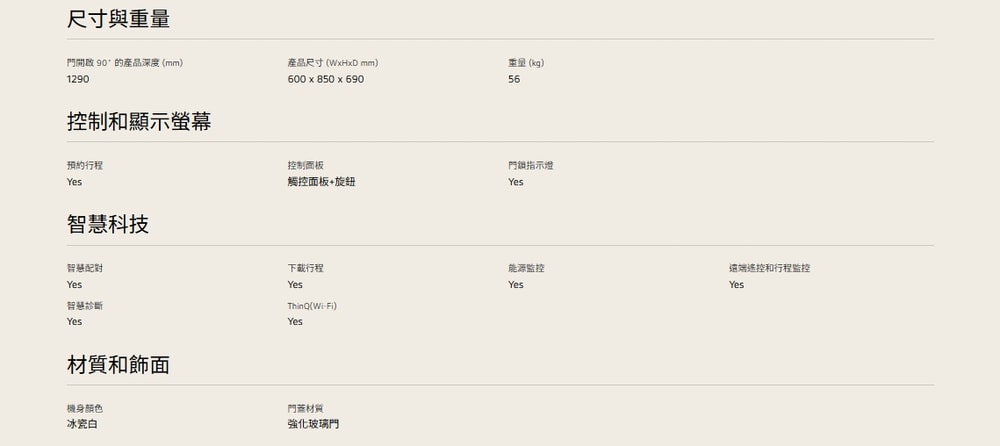1000x446 pixels.
Task: Select the 1290 depth value
Action: tap(78, 79)
